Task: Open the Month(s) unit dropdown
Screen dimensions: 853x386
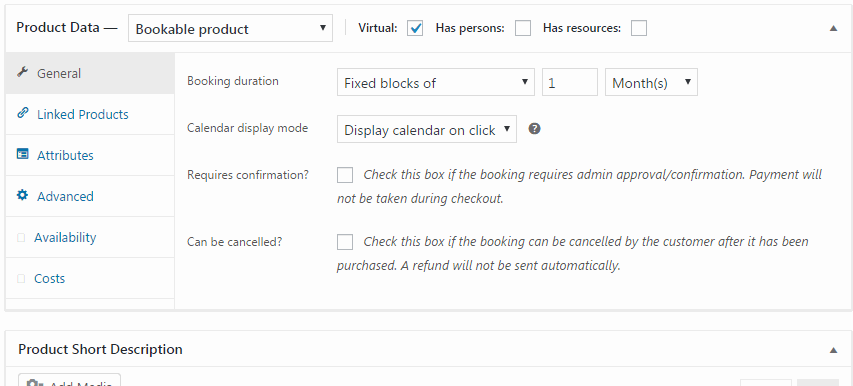Action: click(651, 82)
